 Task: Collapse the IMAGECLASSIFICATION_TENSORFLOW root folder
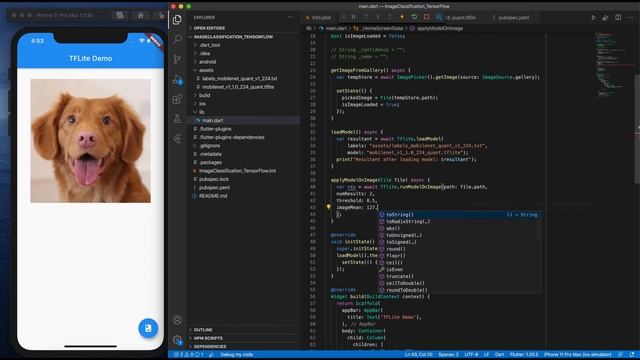233,37
